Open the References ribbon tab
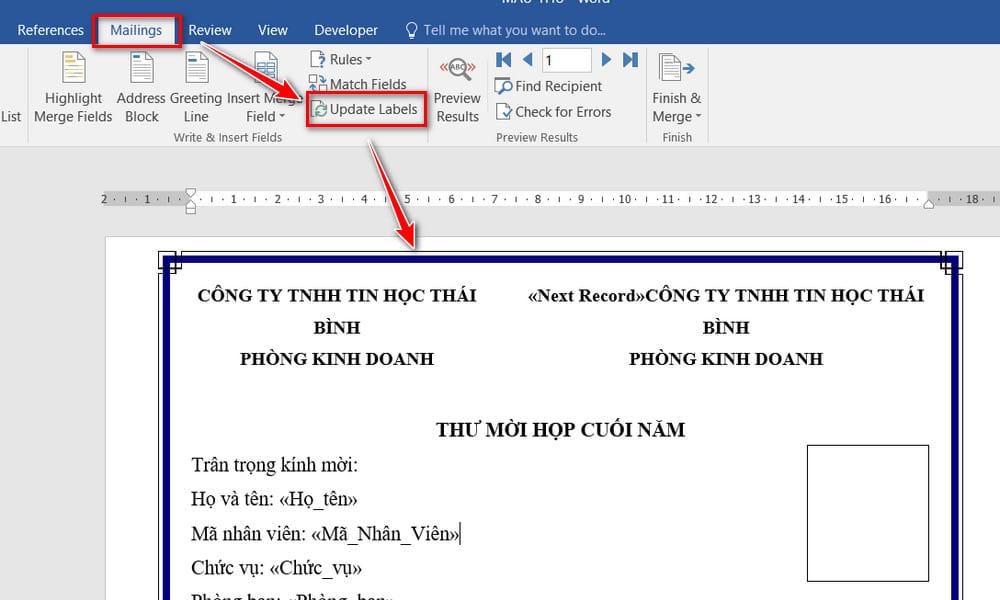Viewport: 1000px width, 600px height. coord(50,30)
